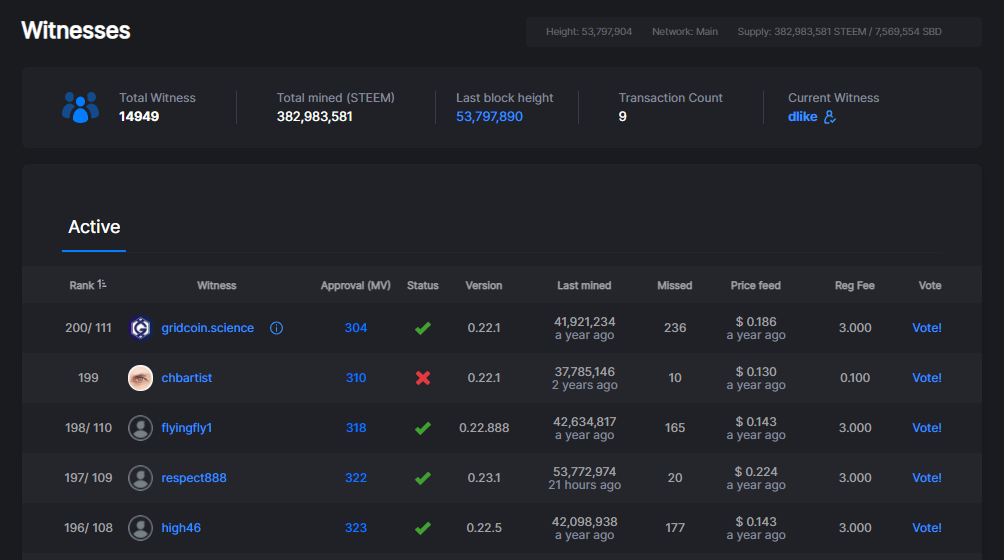Vote for gridcoin.science

927,328
